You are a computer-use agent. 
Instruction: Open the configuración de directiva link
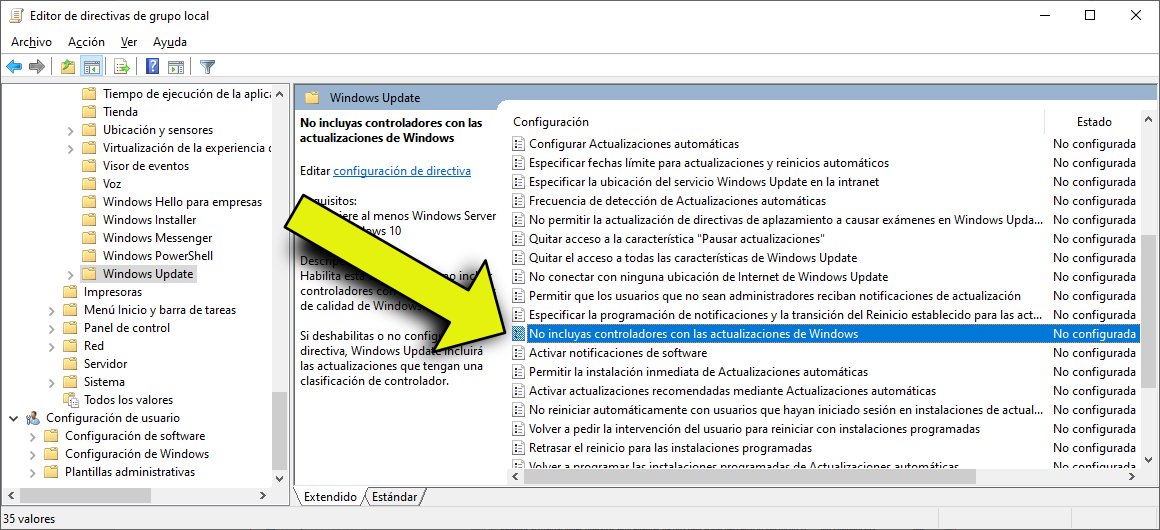(402, 171)
